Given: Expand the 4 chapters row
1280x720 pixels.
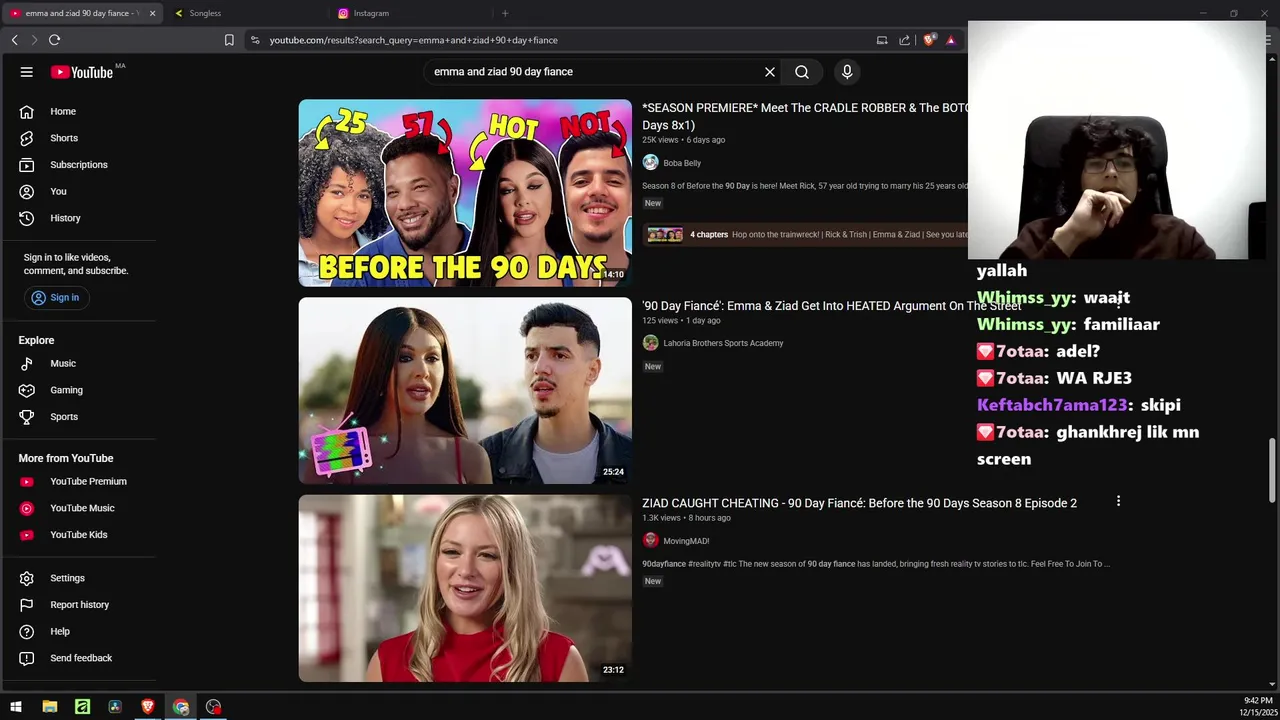Looking at the screenshot, I should [805, 235].
